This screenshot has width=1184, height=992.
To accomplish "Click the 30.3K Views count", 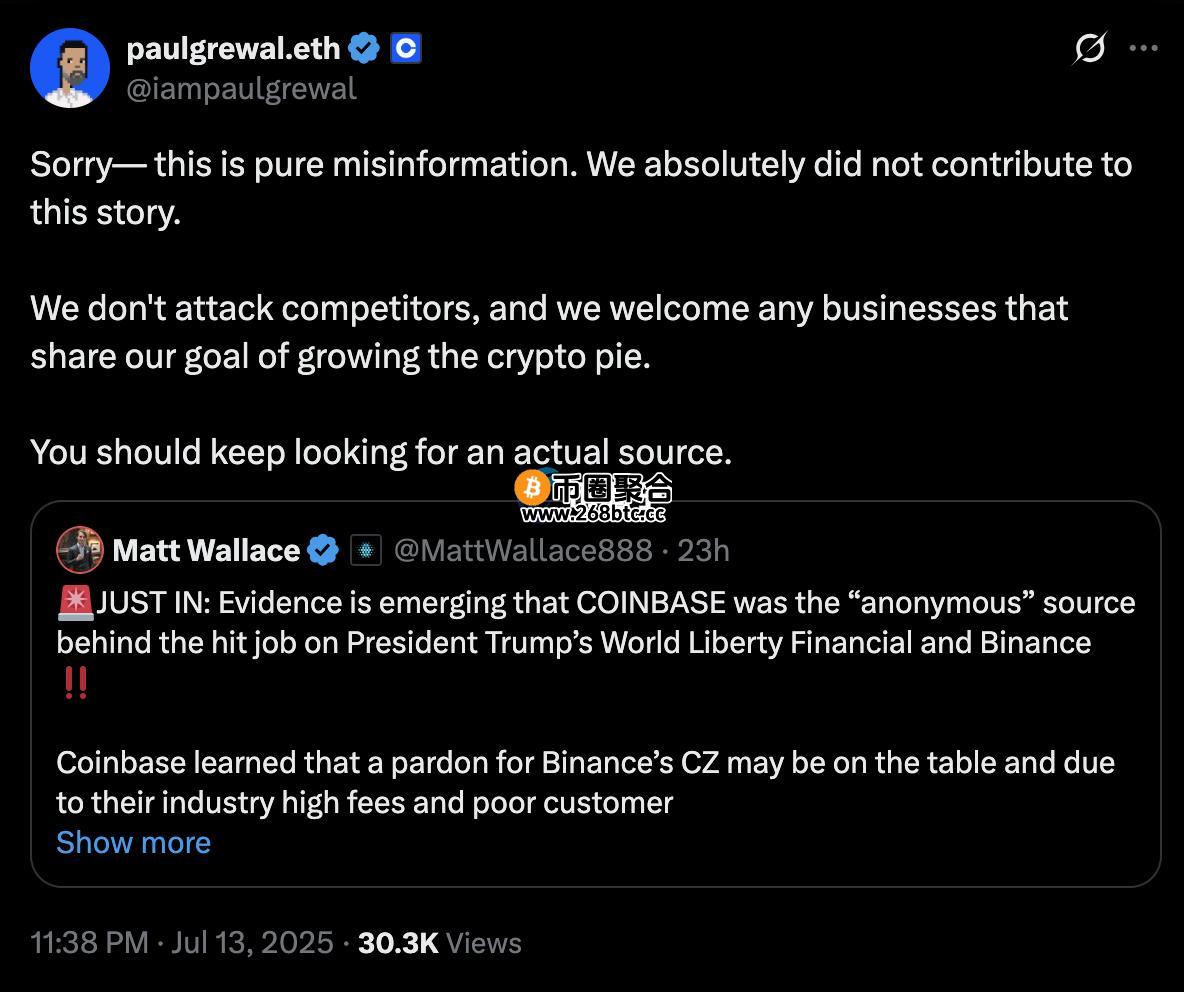I will click(x=439, y=943).
